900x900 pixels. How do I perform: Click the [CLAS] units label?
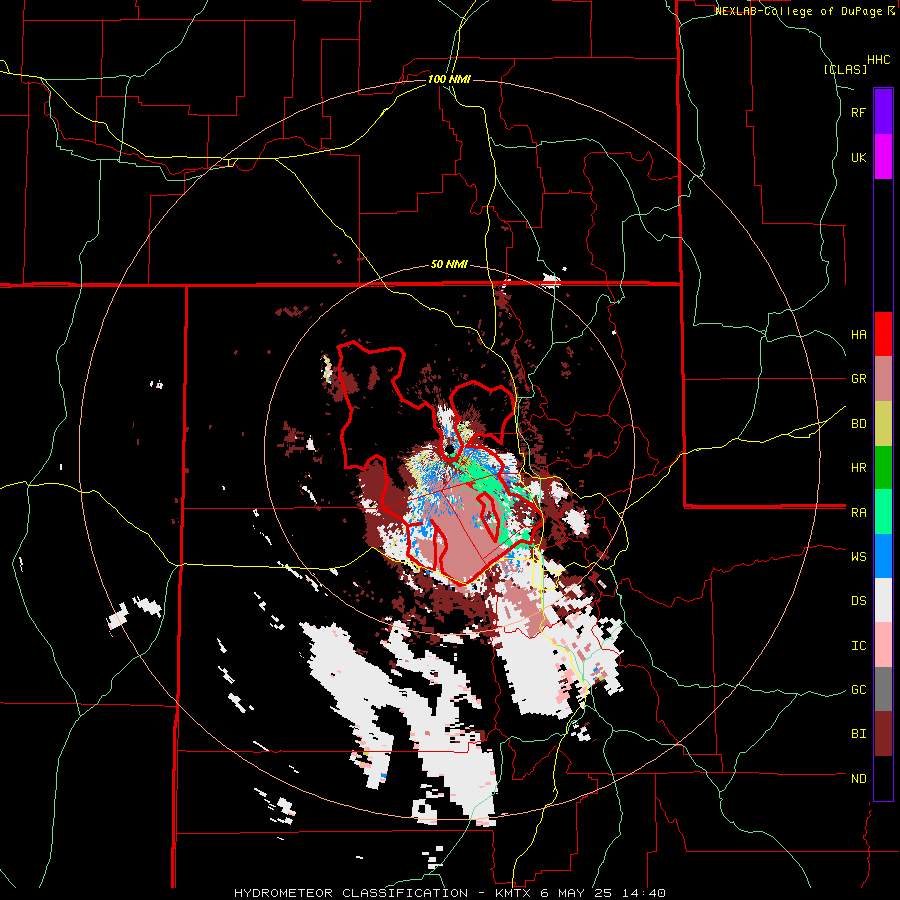pyautogui.click(x=845, y=69)
